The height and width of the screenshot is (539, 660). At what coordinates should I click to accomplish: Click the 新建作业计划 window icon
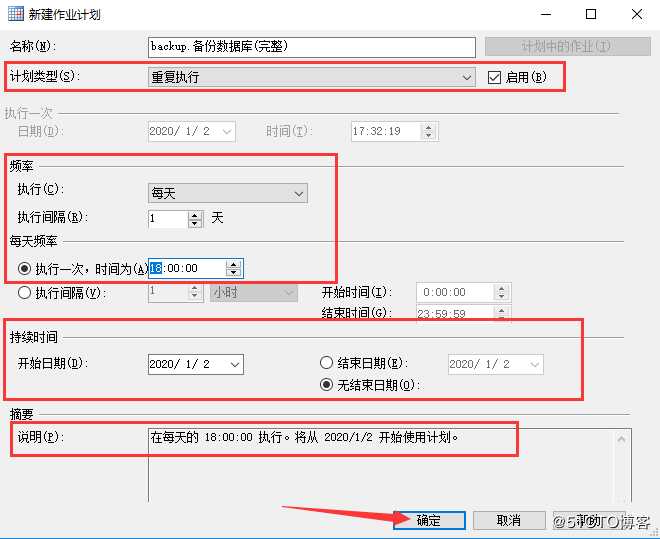pos(16,13)
